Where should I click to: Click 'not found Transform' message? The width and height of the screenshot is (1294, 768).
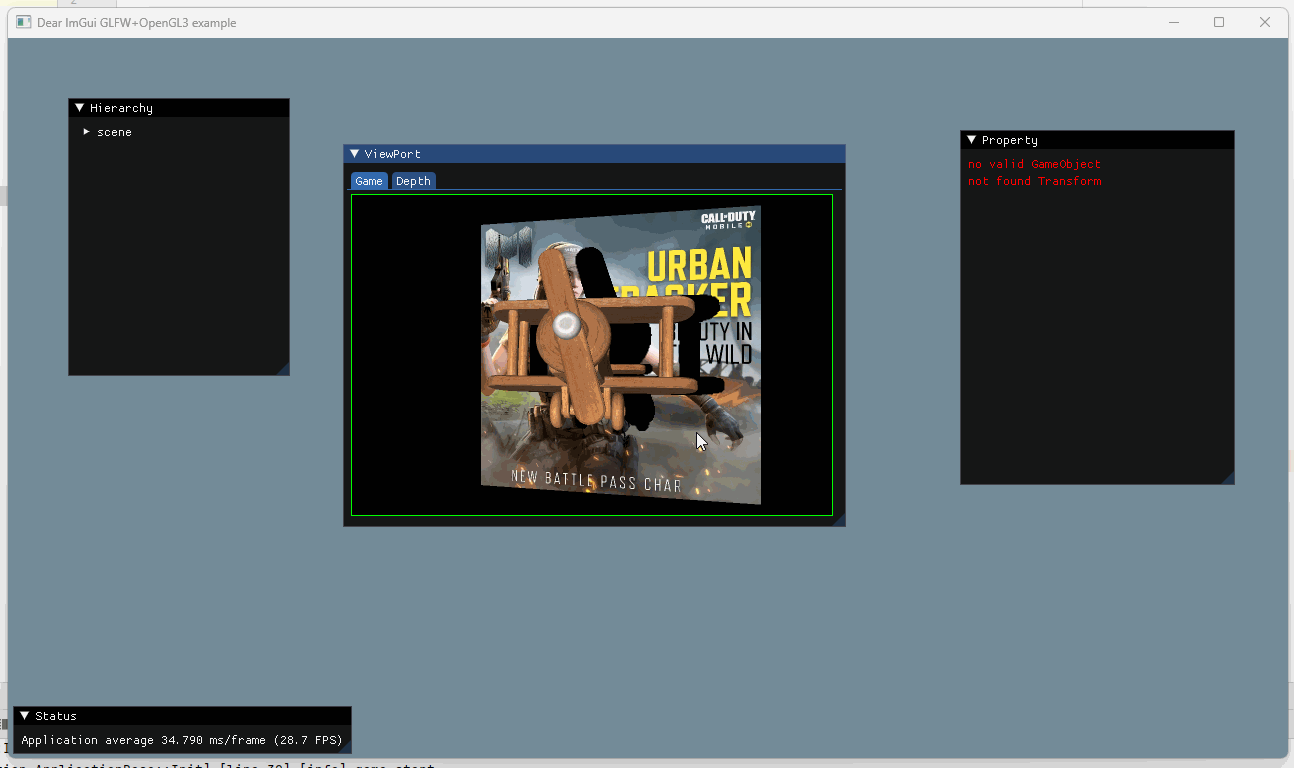1035,181
